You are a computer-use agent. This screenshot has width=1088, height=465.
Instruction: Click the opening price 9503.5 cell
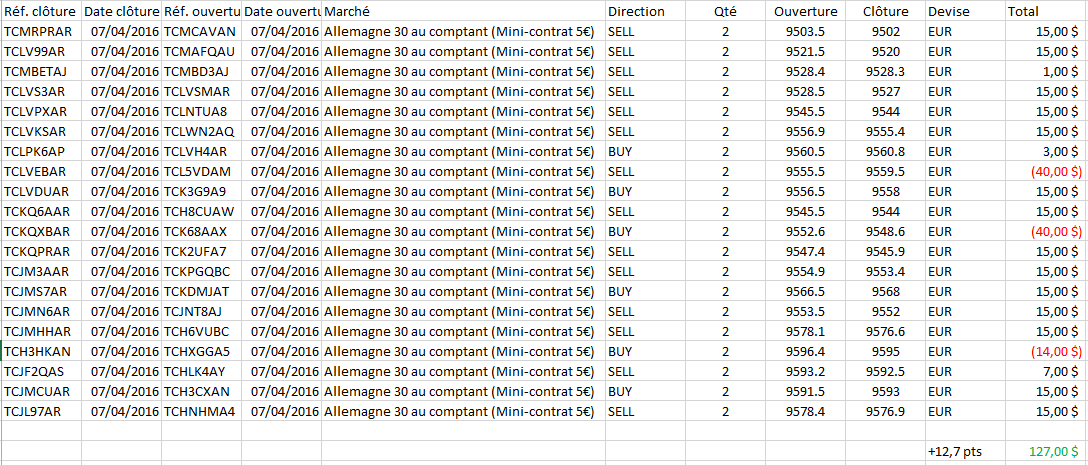point(804,31)
